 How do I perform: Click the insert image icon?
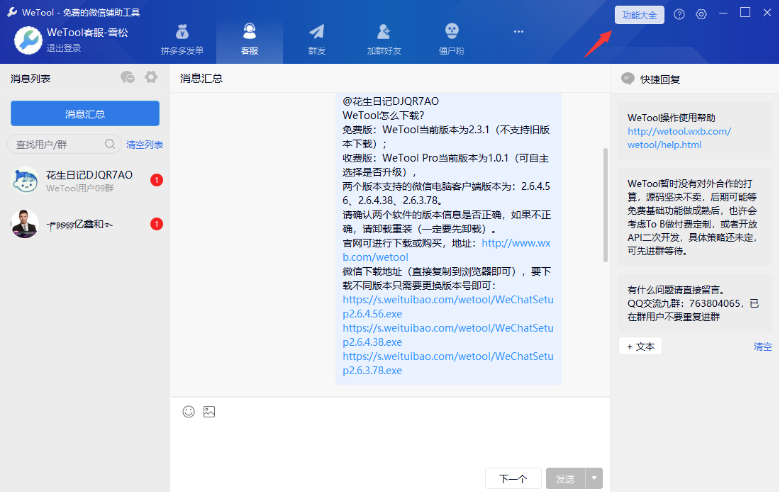click(209, 411)
